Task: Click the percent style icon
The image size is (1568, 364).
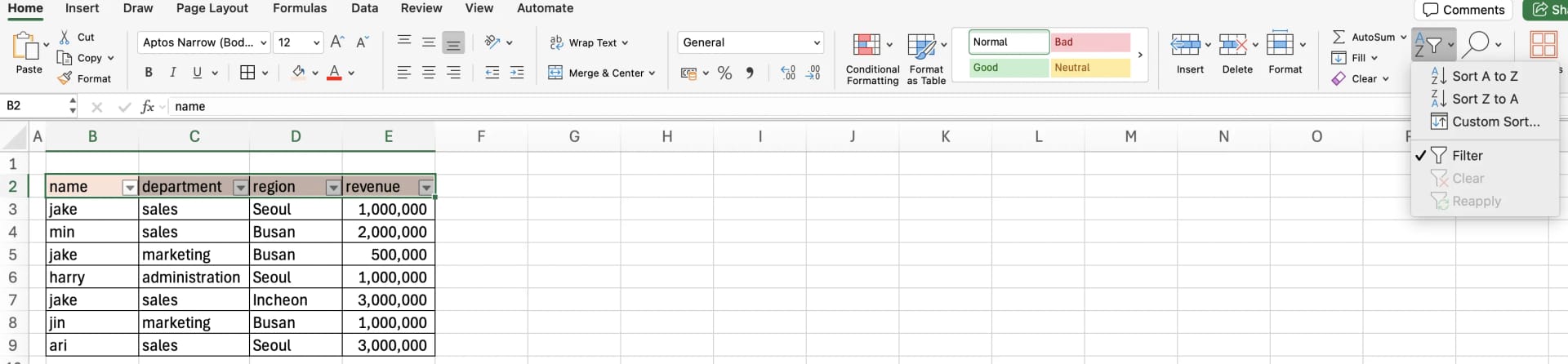Action: click(724, 73)
